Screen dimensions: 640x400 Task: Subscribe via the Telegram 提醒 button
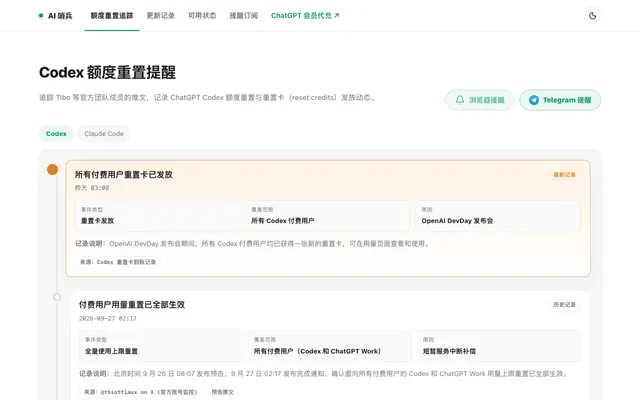point(560,100)
